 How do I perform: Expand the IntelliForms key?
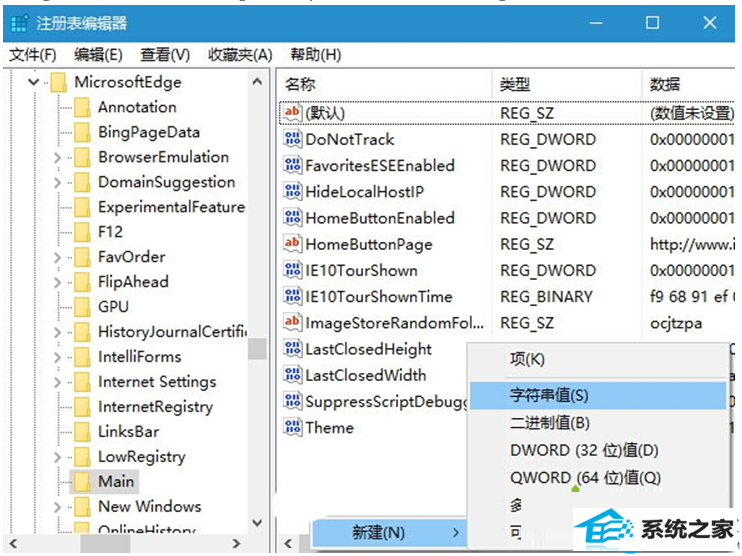pos(57,357)
